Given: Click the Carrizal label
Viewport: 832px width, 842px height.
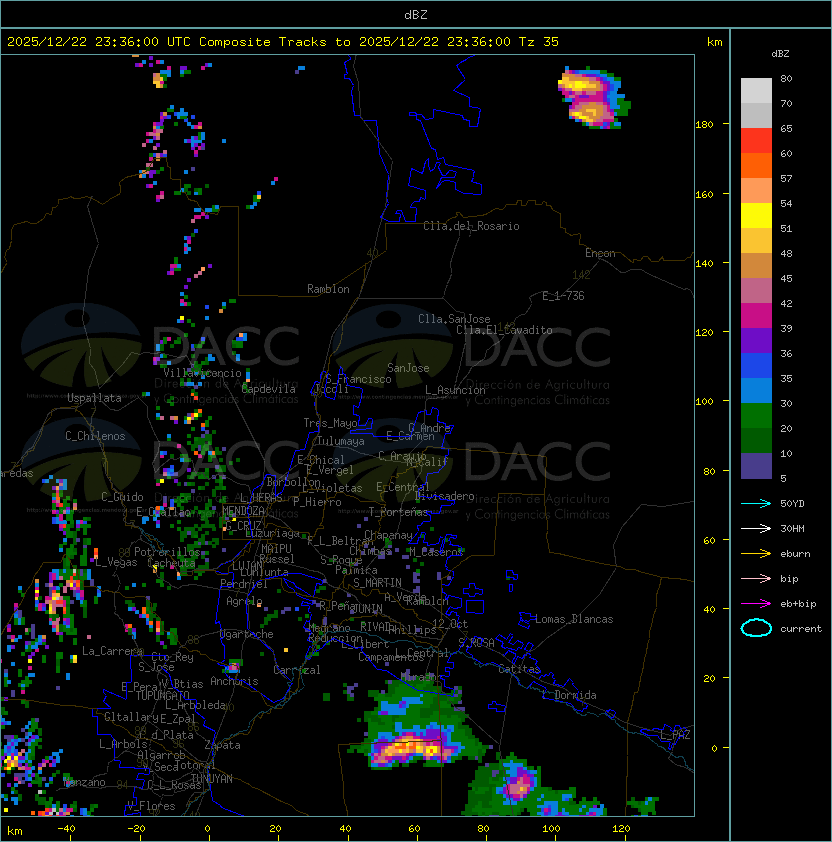Looking at the screenshot, I should pyautogui.click(x=297, y=670).
